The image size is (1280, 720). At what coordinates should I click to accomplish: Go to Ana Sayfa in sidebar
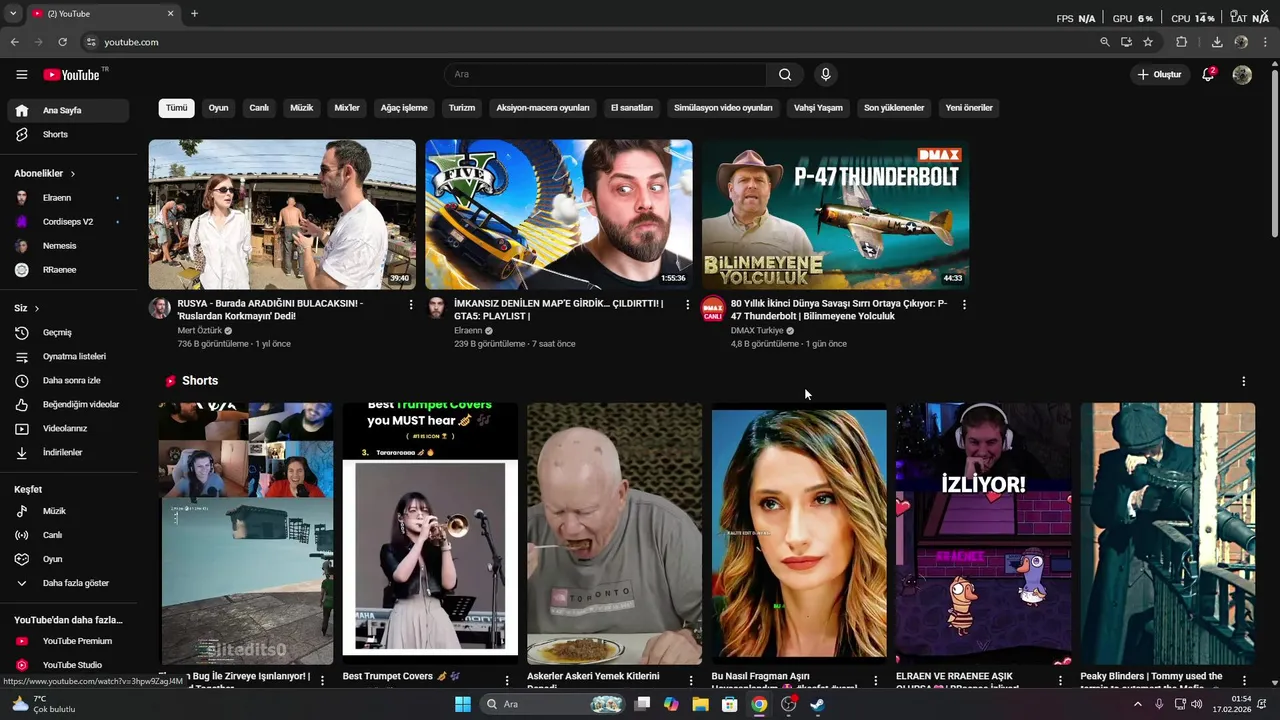(x=68, y=110)
